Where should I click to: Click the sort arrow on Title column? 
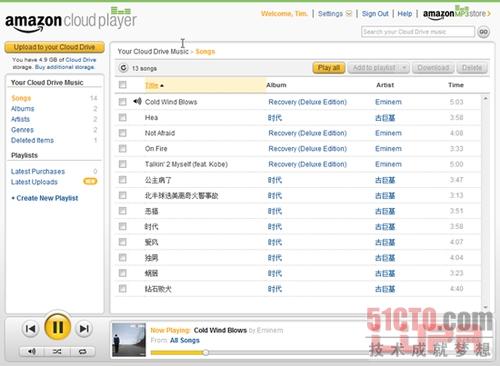pos(162,86)
